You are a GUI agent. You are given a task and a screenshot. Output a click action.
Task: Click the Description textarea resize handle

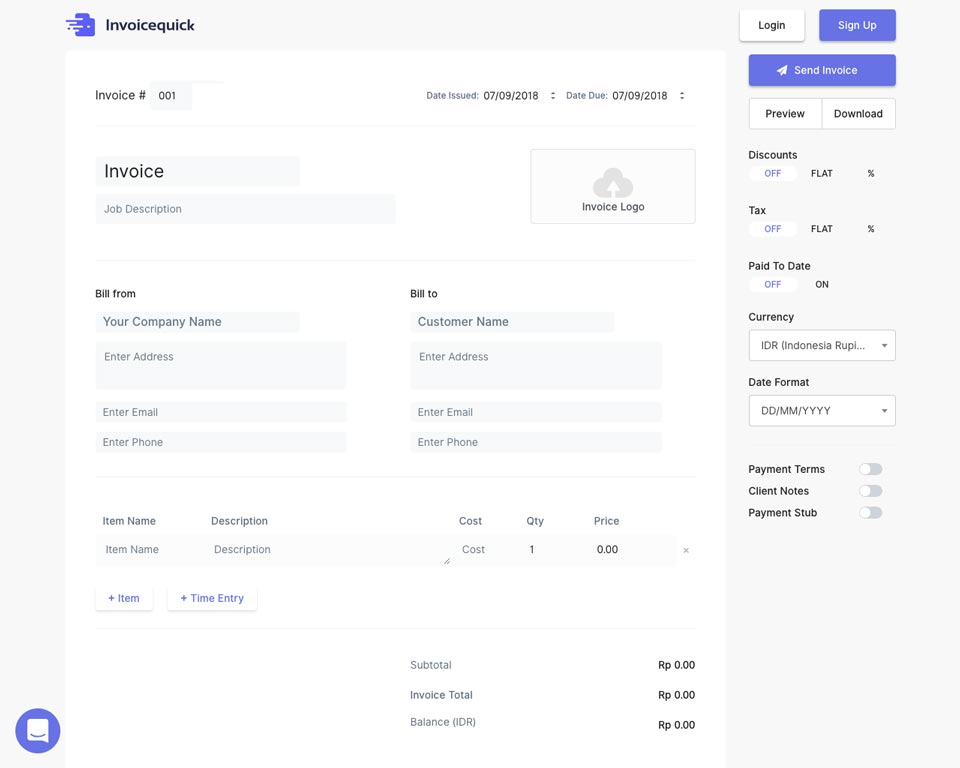[447, 560]
